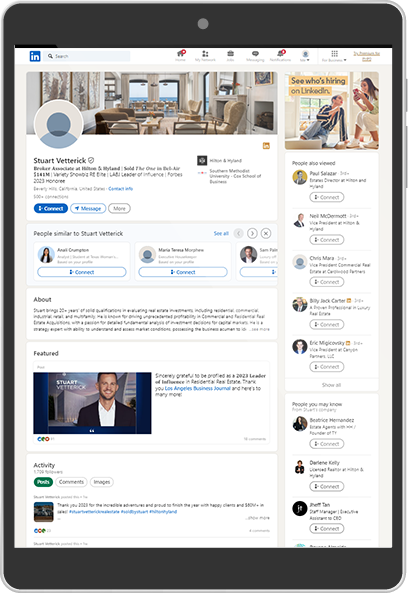
Task: Expand About section with see more
Action: tap(261, 329)
